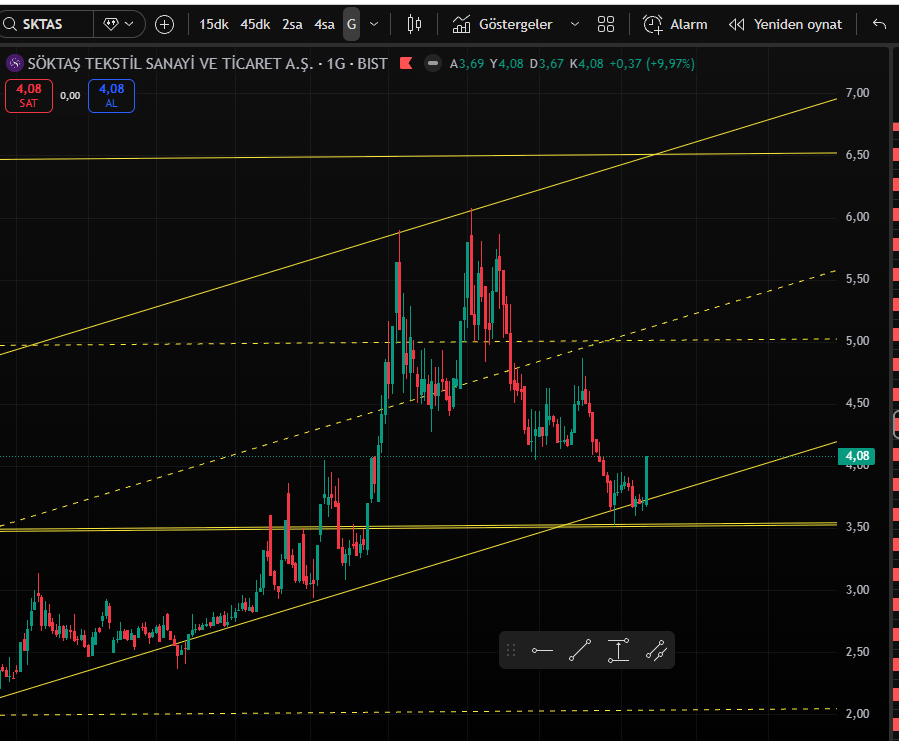Select the horizontal line drawing tool
This screenshot has height=741, width=899.
542,650
